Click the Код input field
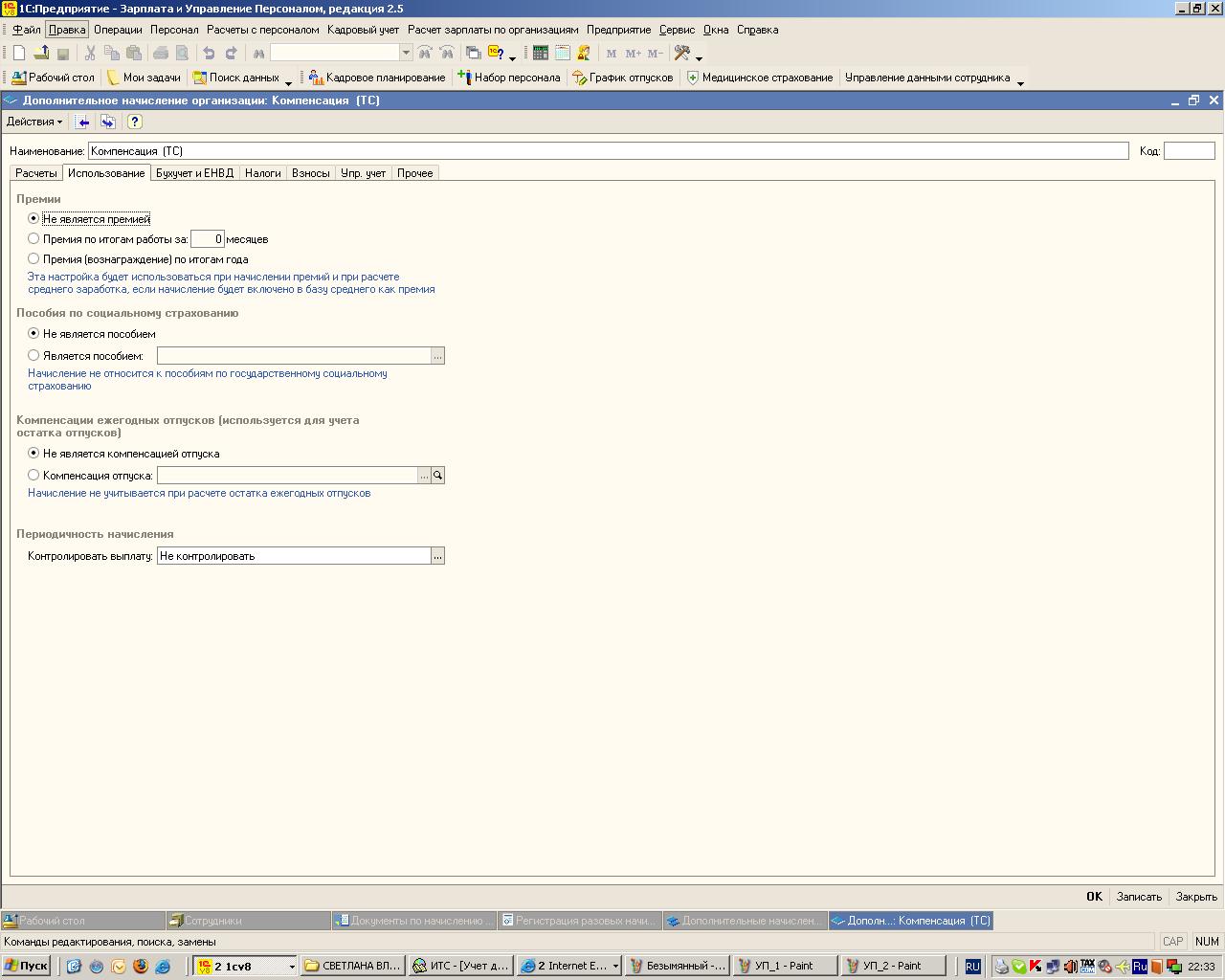 1190,151
